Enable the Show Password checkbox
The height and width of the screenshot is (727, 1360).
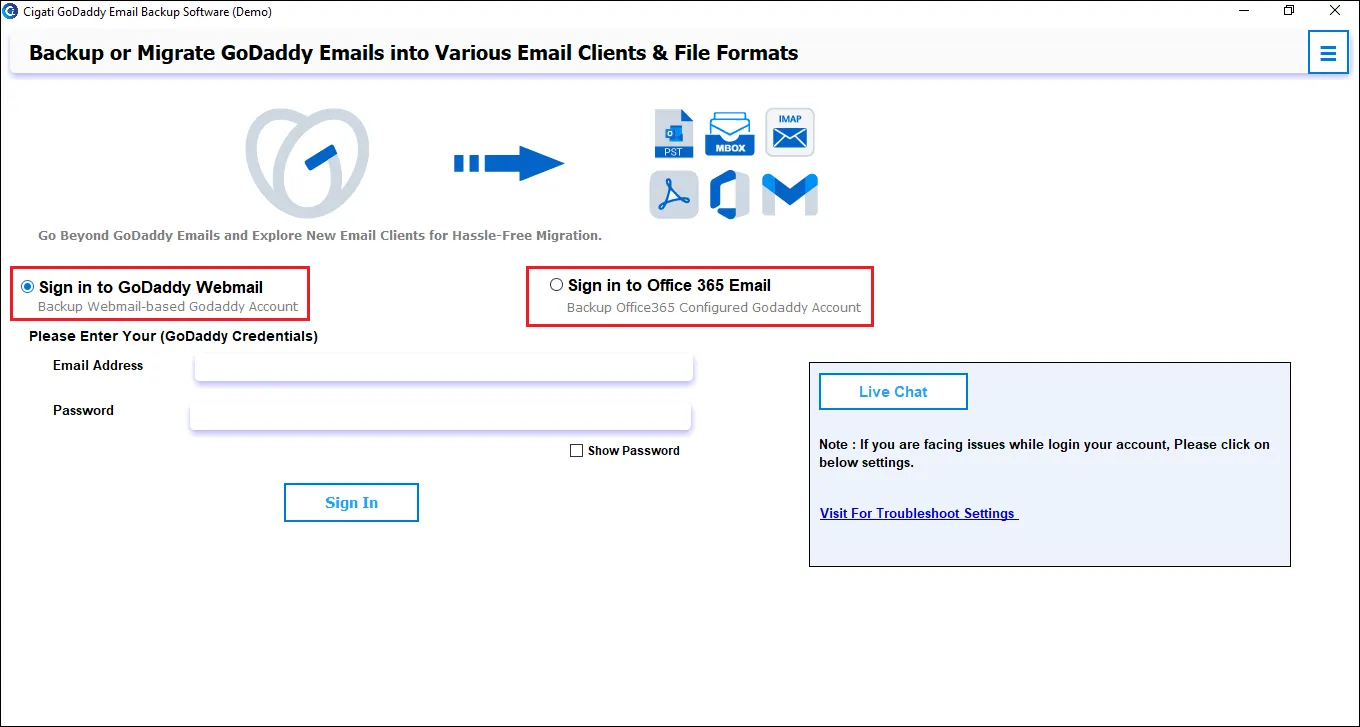coord(576,451)
